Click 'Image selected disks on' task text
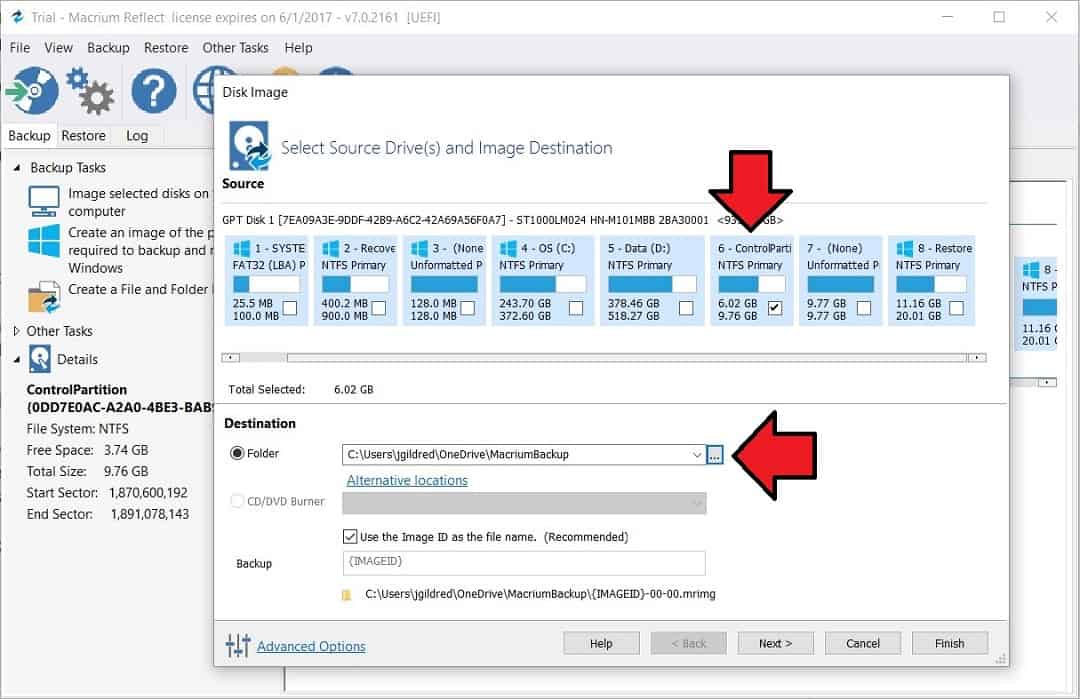Viewport: 1080px width, 699px height. (x=138, y=194)
